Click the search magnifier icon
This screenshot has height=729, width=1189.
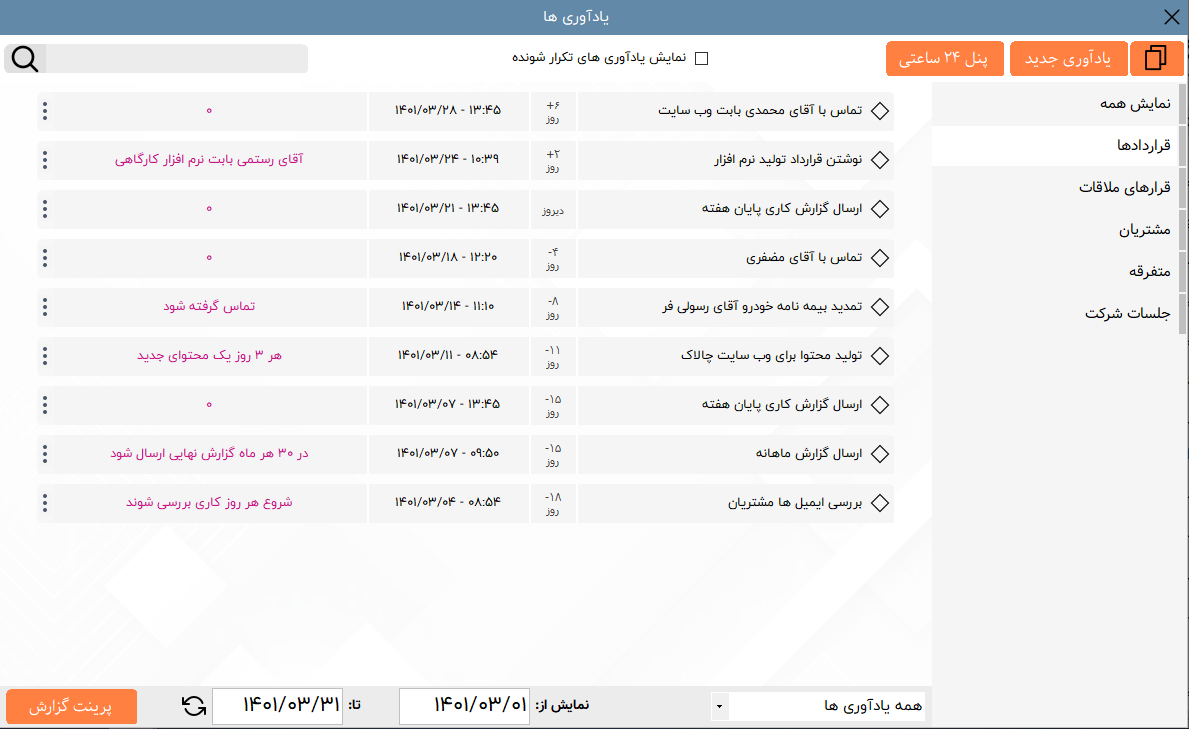coord(23,58)
